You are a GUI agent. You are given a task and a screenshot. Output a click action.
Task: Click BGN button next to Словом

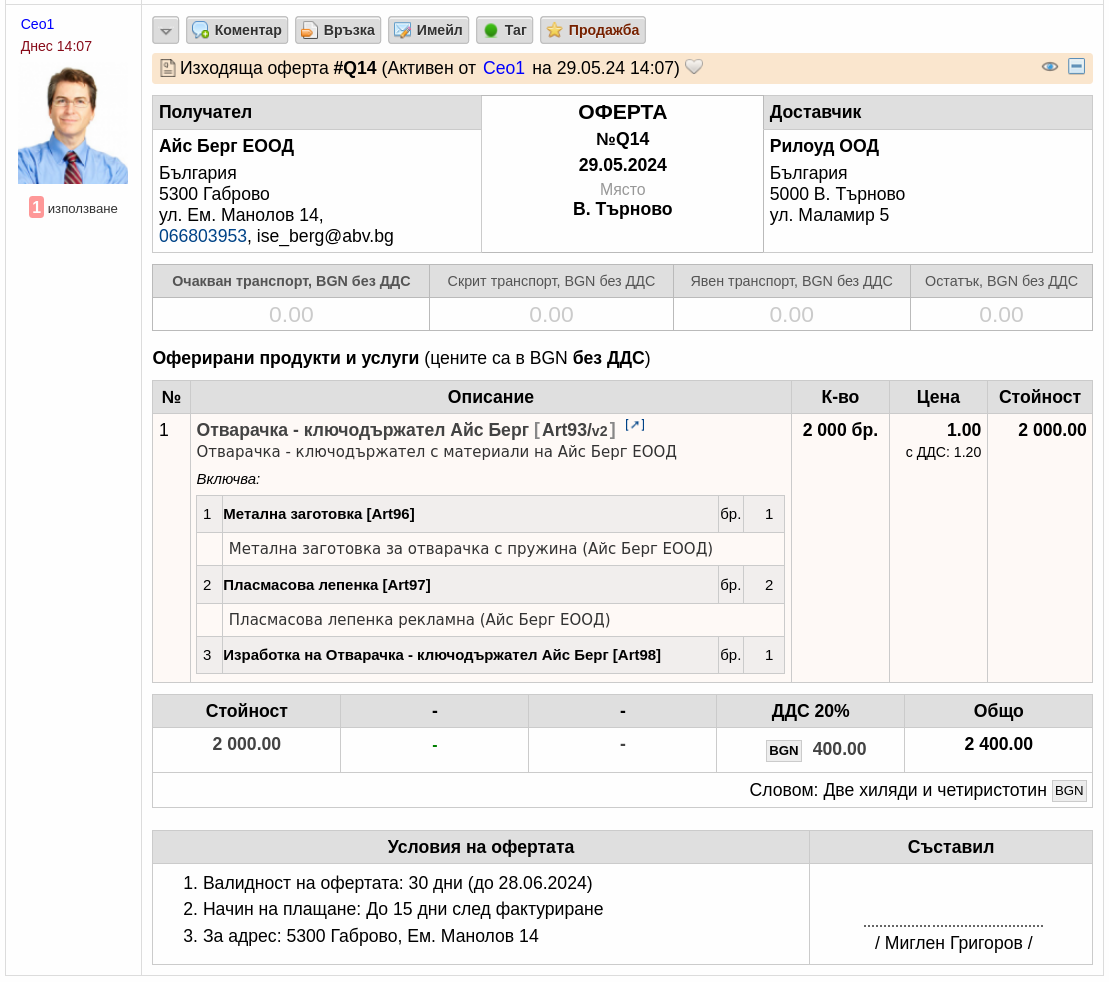[x=1069, y=791]
